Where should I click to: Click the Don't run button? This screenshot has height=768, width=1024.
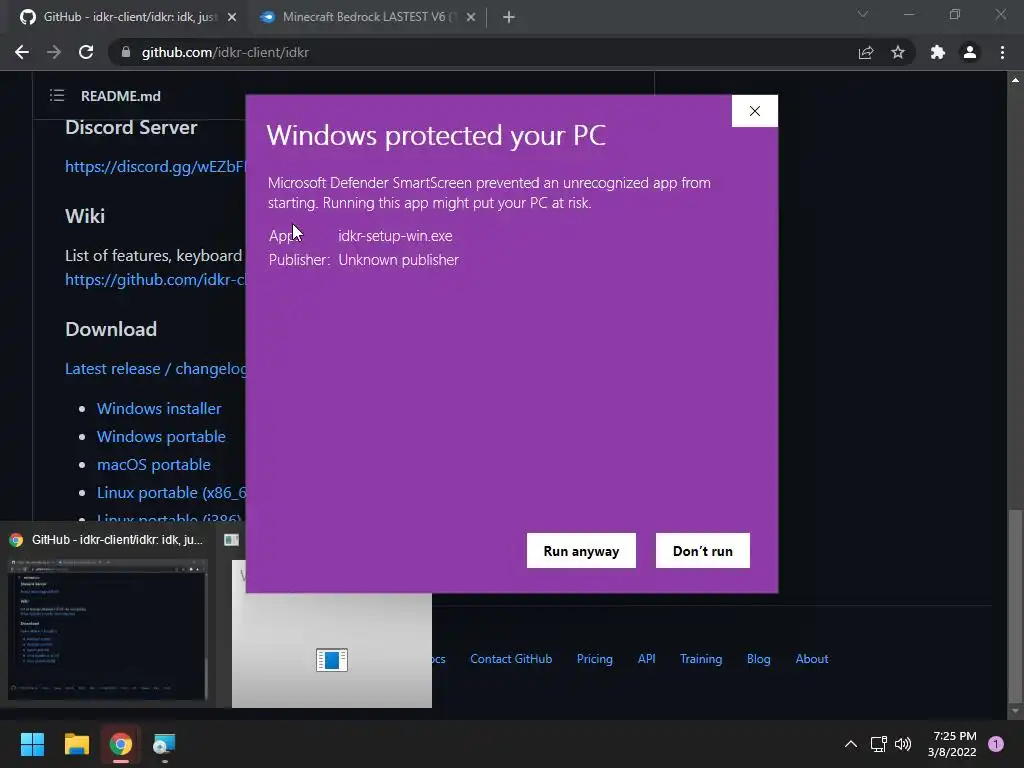point(703,551)
